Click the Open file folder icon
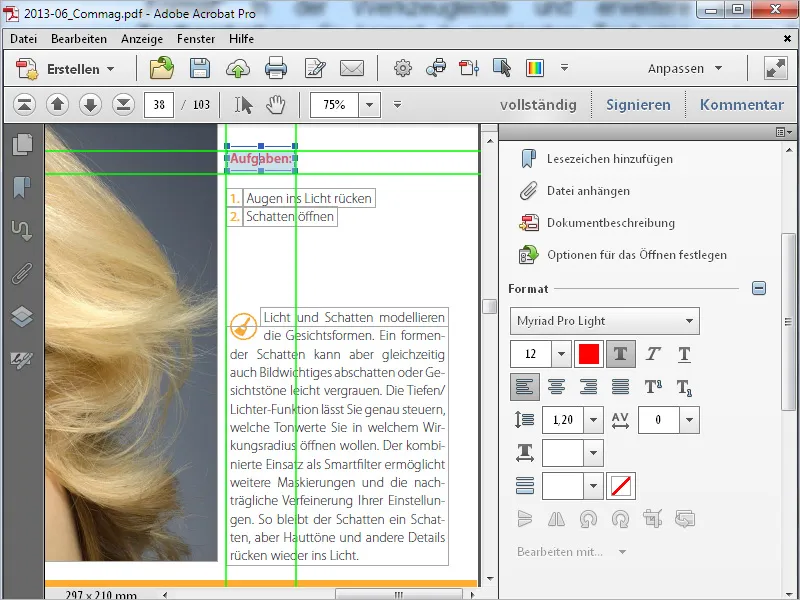 point(162,68)
